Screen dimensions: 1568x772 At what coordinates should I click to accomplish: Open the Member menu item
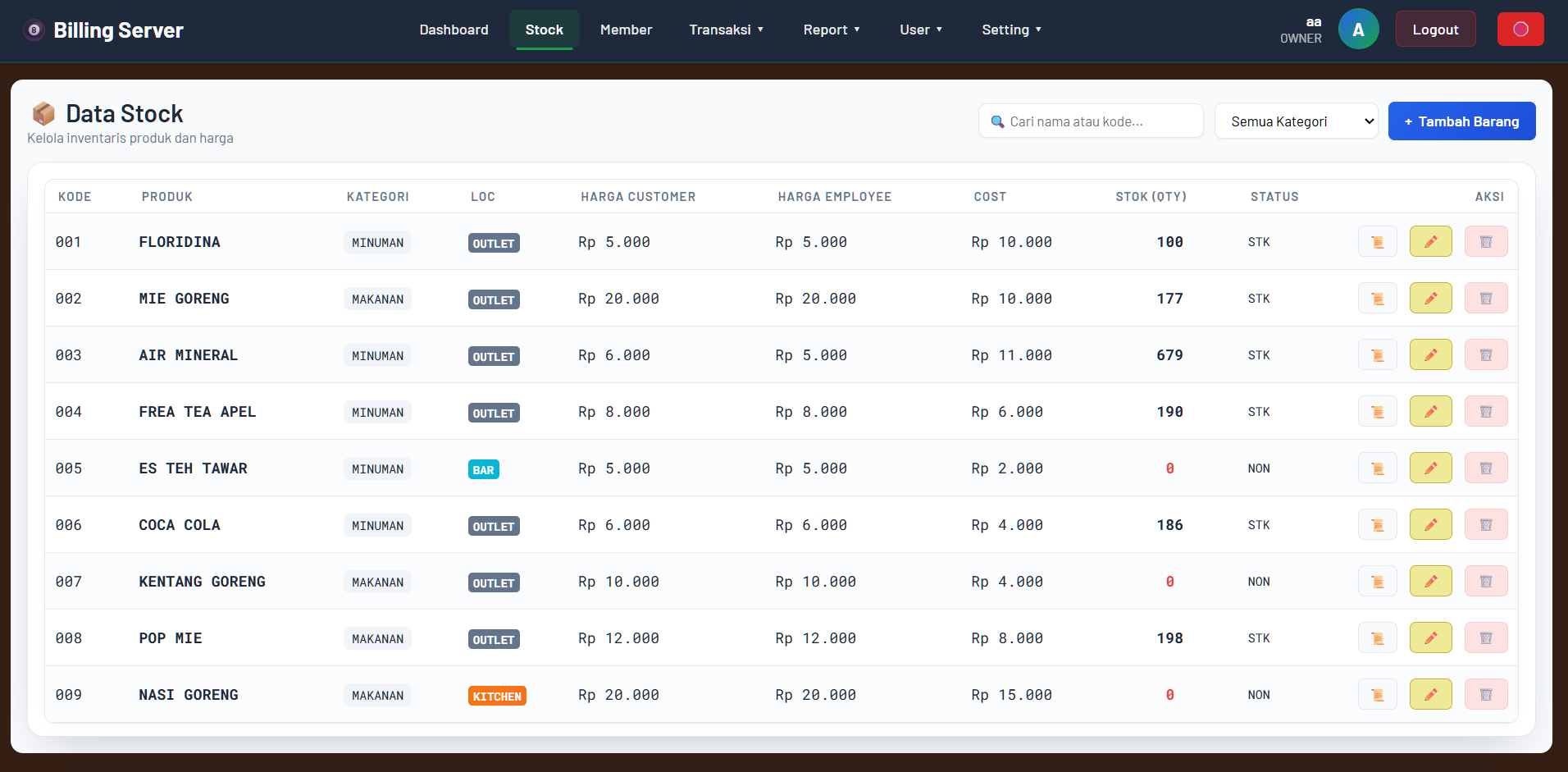coord(626,30)
